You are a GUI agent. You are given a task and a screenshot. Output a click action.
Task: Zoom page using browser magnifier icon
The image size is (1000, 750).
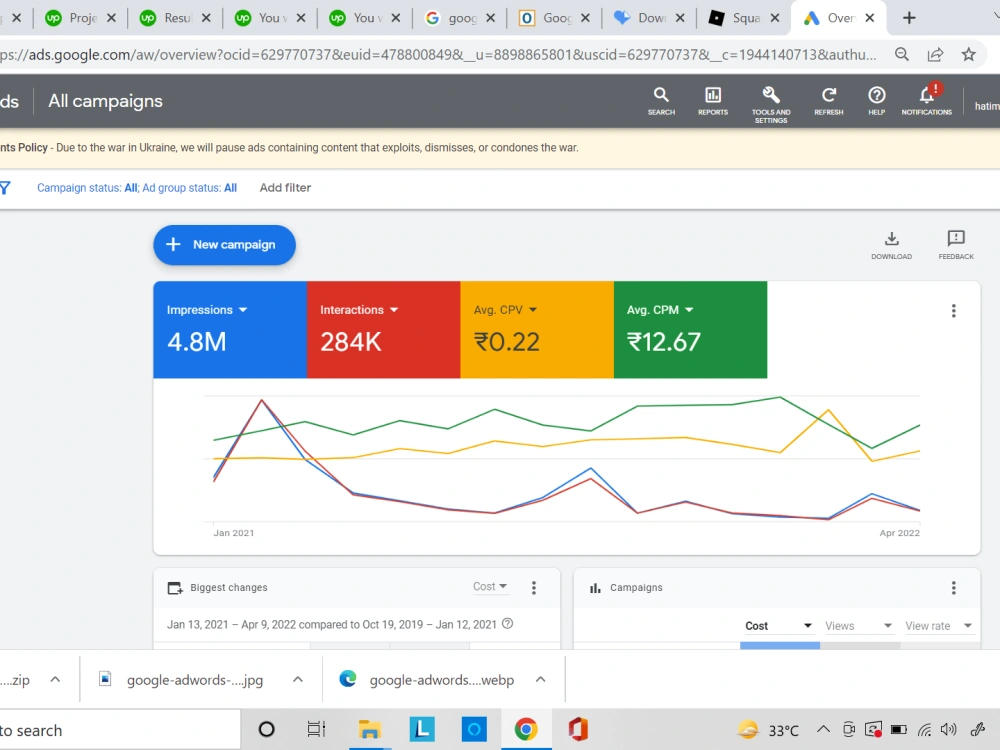[901, 54]
